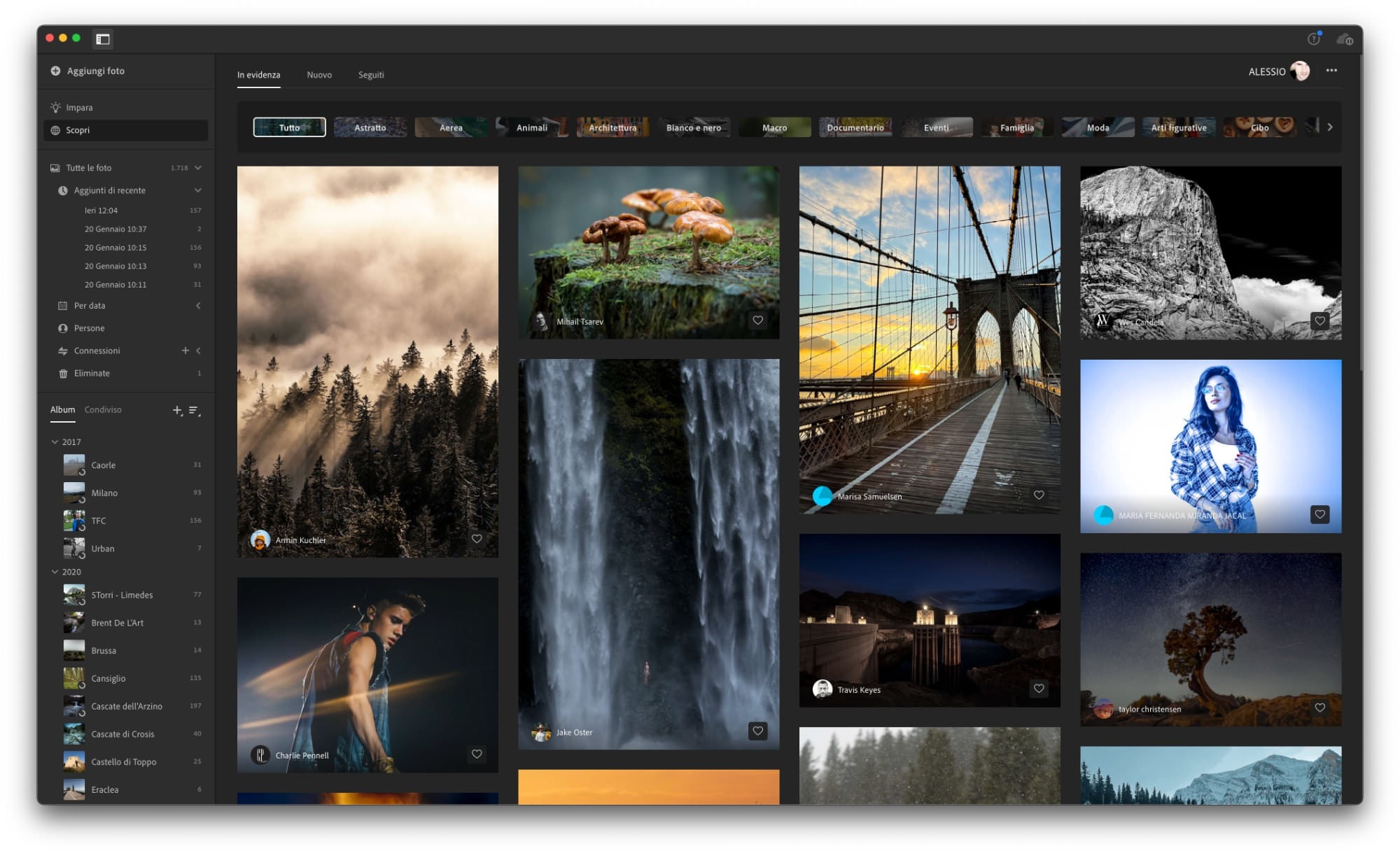Viewport: 1400px width, 853px height.
Task: Expand the Per data section arrow
Action: [x=198, y=306]
